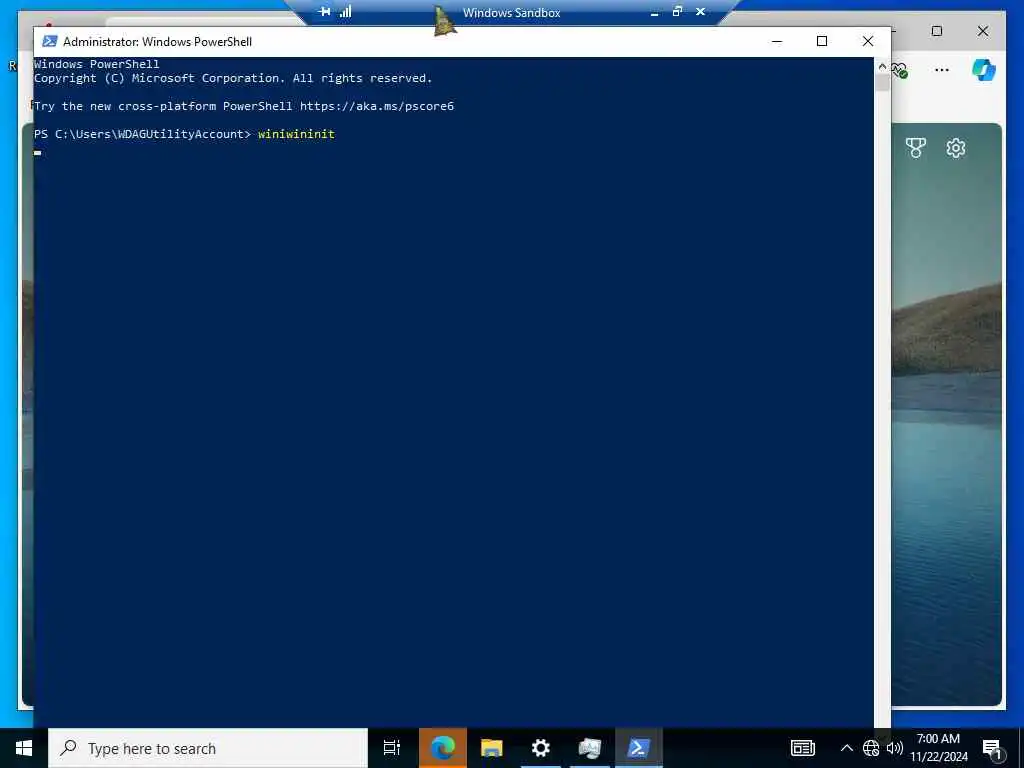Open the network globe tray icon
Image resolution: width=1024 pixels, height=768 pixels.
pyautogui.click(x=871, y=748)
